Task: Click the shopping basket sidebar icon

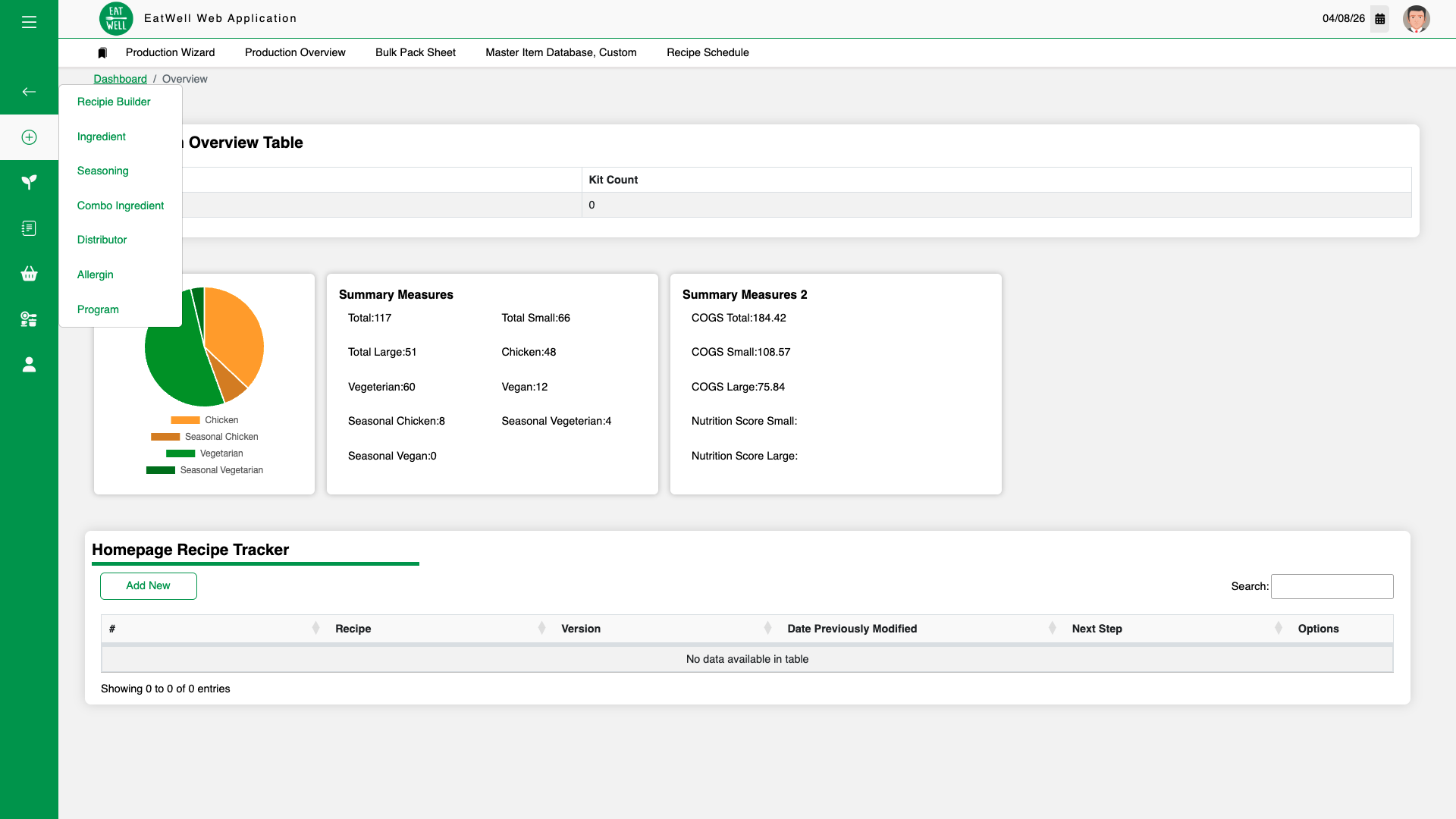Action: [x=29, y=274]
